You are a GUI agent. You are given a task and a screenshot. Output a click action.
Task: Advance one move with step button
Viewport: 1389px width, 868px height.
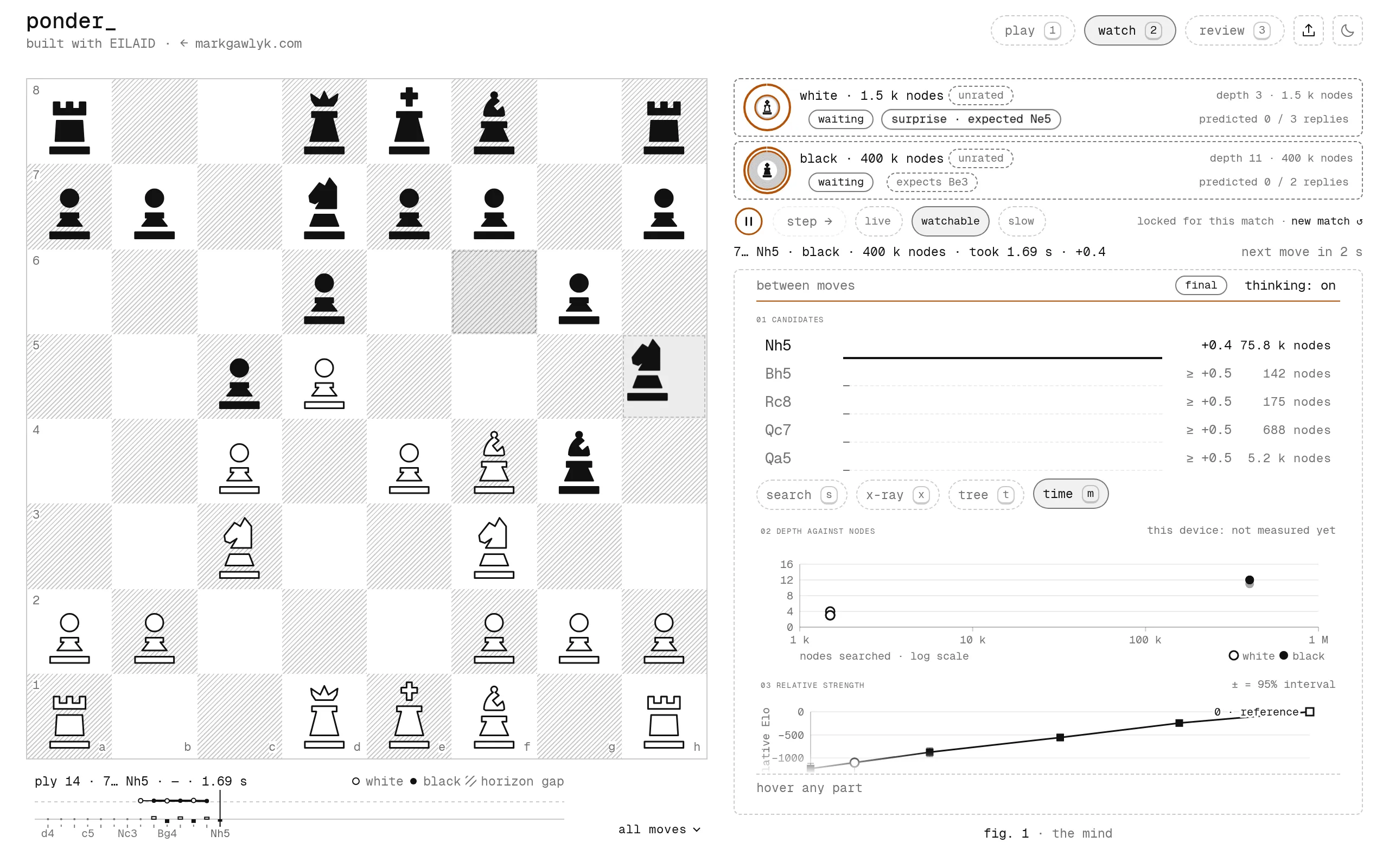pyautogui.click(x=810, y=221)
